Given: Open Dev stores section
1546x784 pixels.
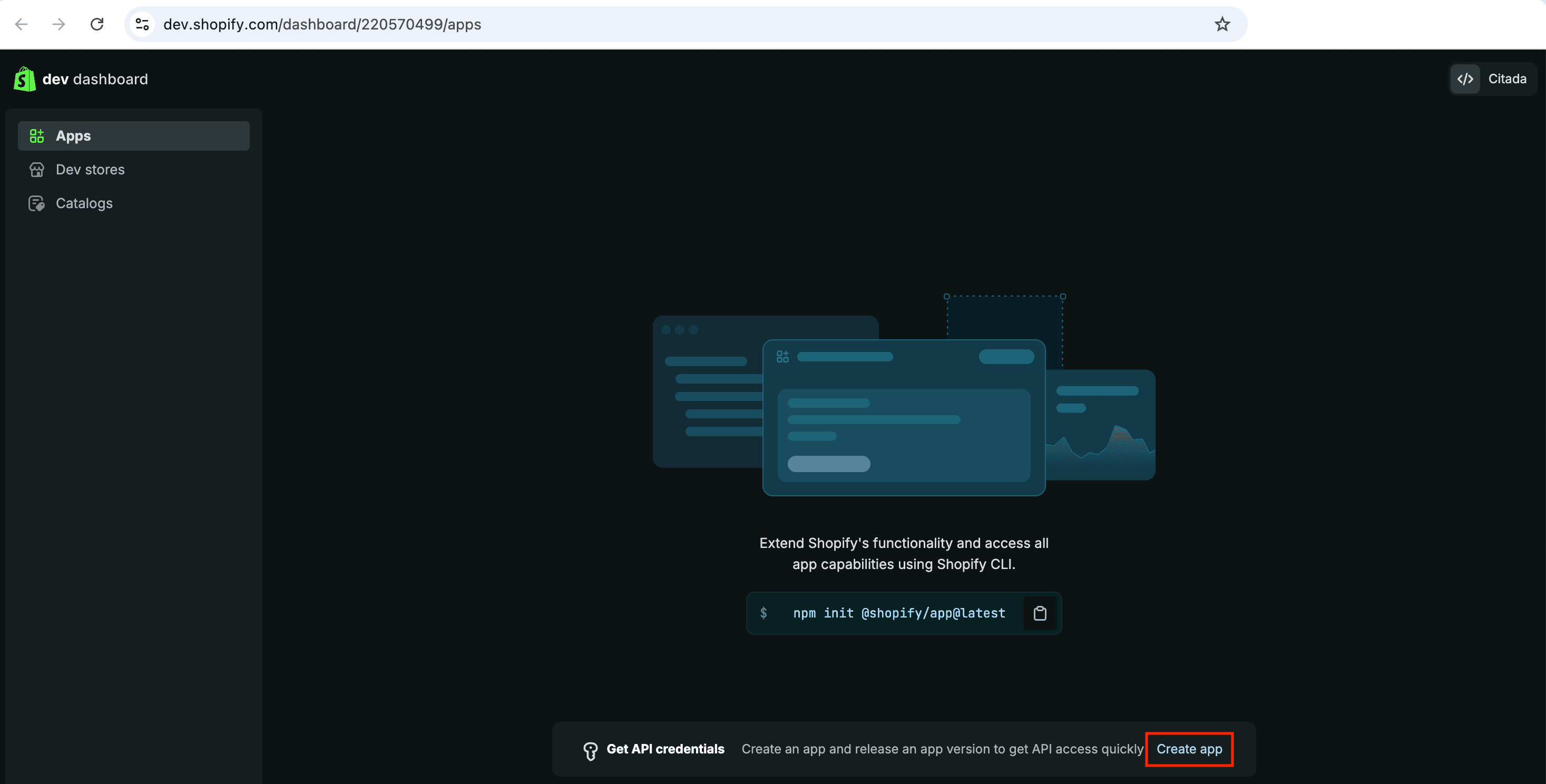Looking at the screenshot, I should click(134, 170).
